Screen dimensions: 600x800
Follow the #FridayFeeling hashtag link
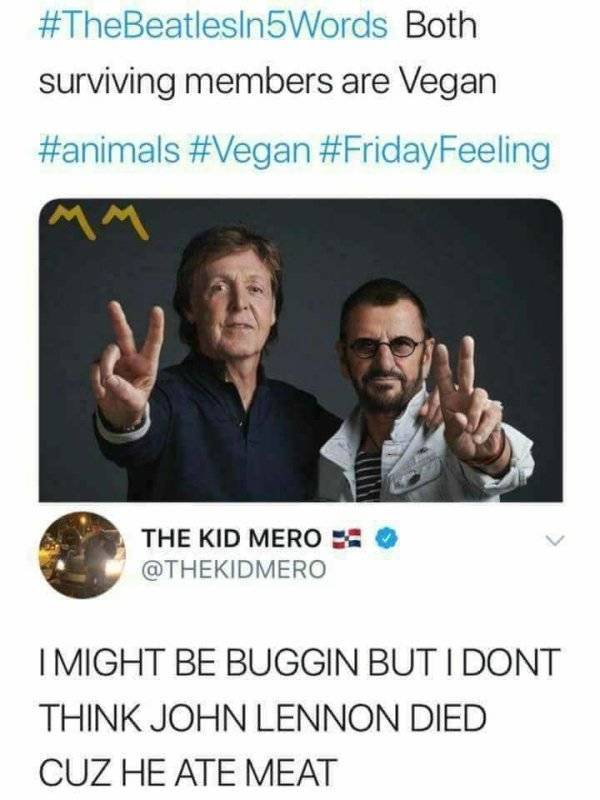pos(435,151)
